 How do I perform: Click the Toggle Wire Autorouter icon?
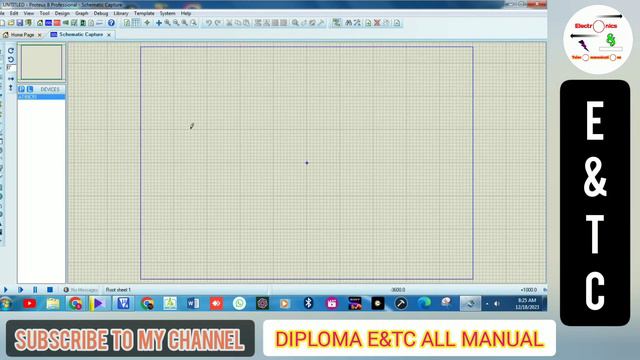pyautogui.click(x=336, y=23)
